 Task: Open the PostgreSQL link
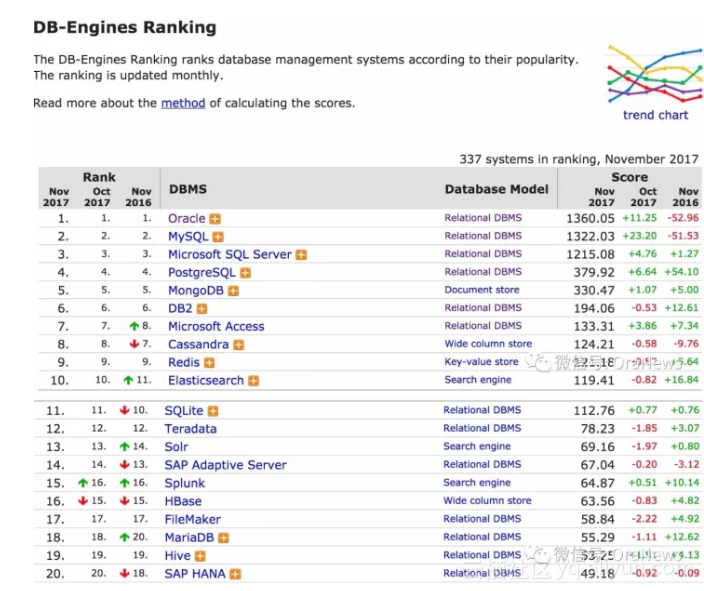202,273
